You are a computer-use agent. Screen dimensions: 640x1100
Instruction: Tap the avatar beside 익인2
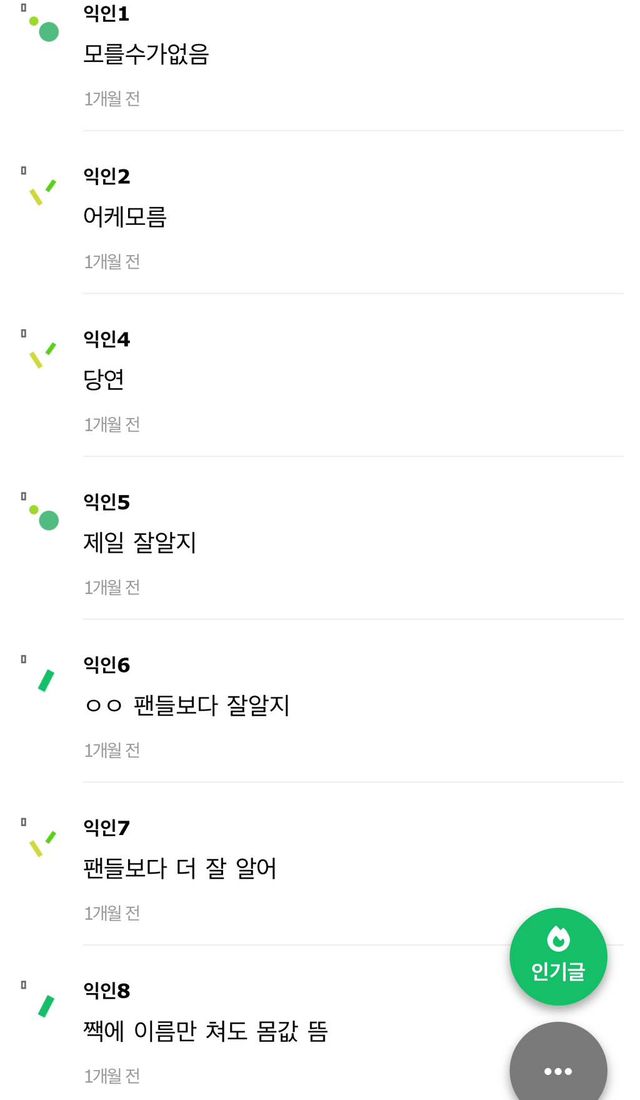(x=42, y=191)
